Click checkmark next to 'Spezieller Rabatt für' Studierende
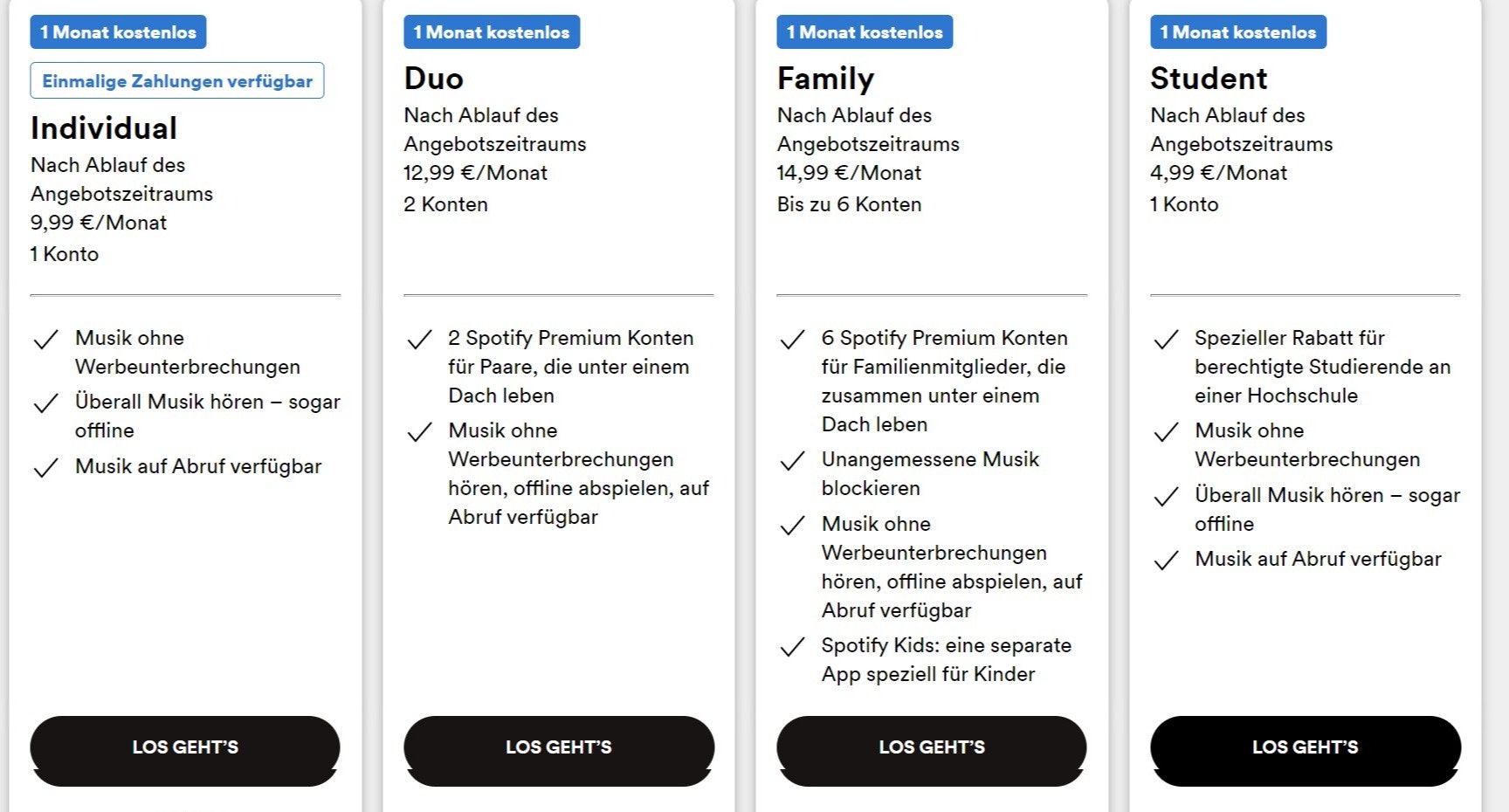 click(1166, 340)
